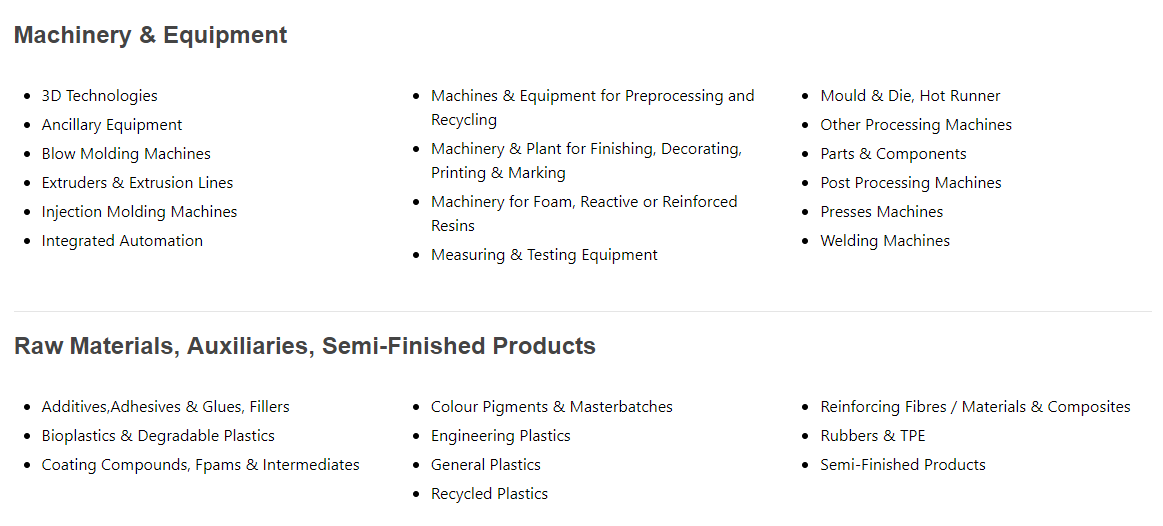Open the 3D Technologies category
Screen dimensions: 1163x526
click(99, 96)
